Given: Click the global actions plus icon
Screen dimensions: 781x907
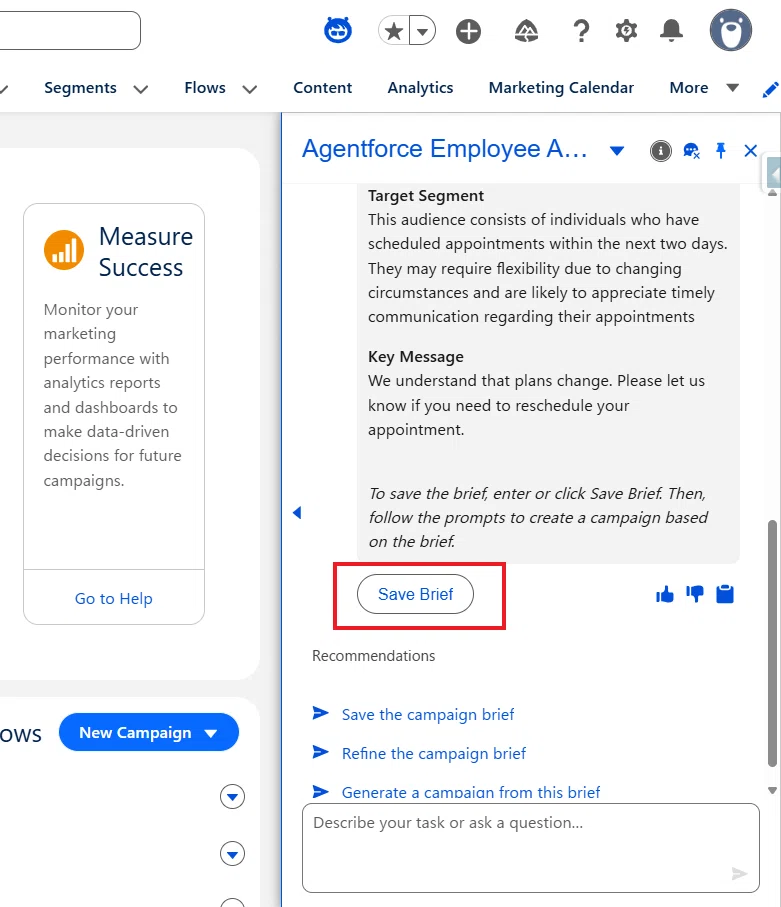Looking at the screenshot, I should pos(468,31).
